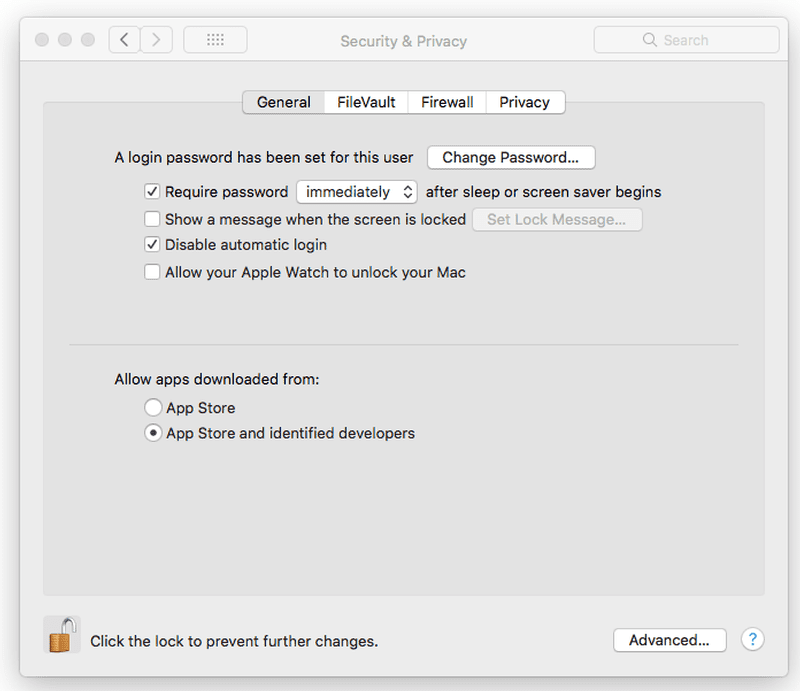Click the search magnifier icon

point(651,39)
